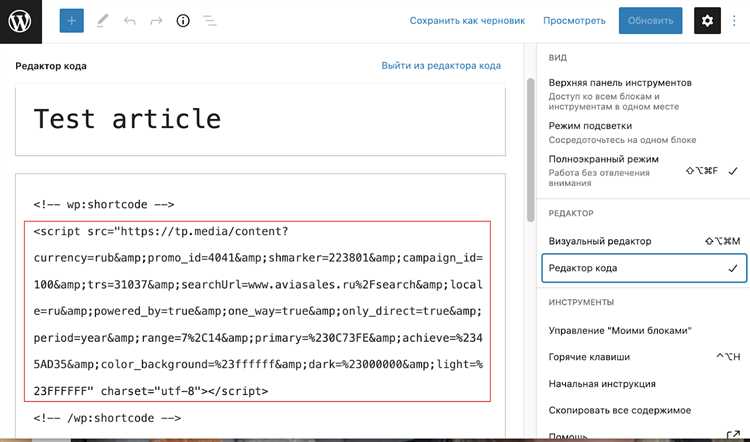This screenshot has width=750, height=442.
Task: Select Редактор кода menu item
Action: pyautogui.click(x=644, y=268)
